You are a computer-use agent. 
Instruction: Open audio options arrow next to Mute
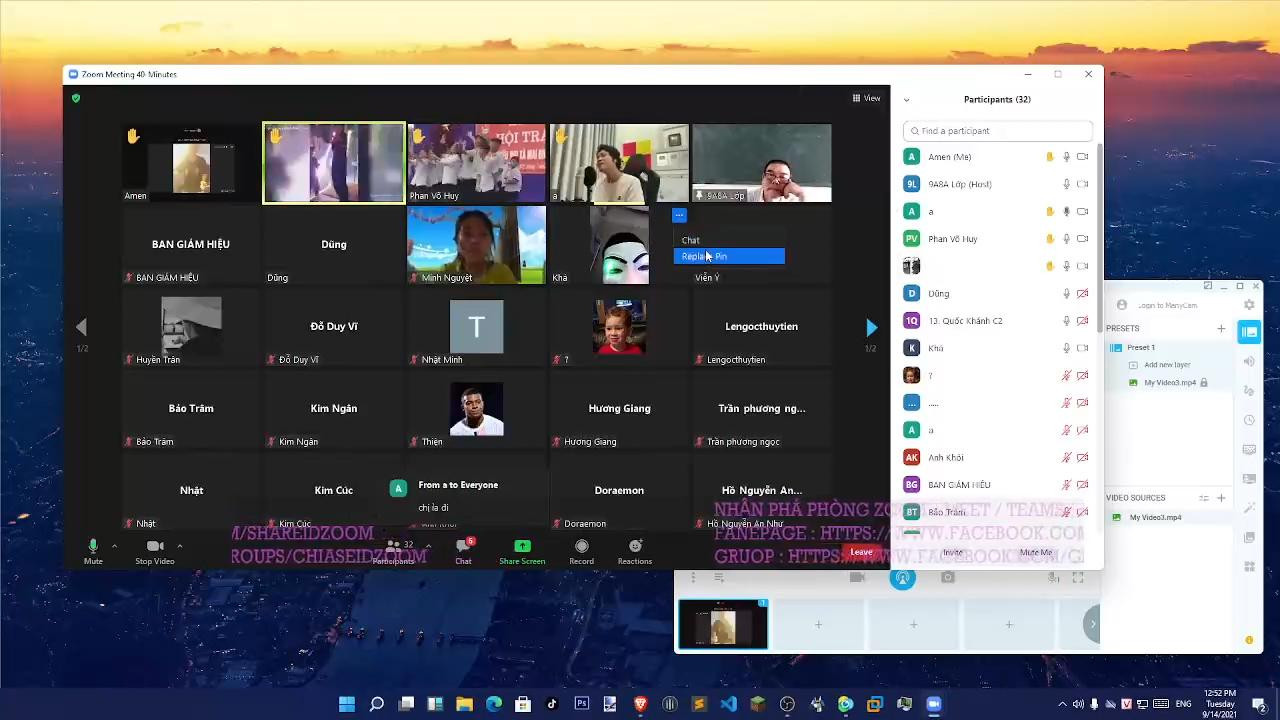pos(113,547)
